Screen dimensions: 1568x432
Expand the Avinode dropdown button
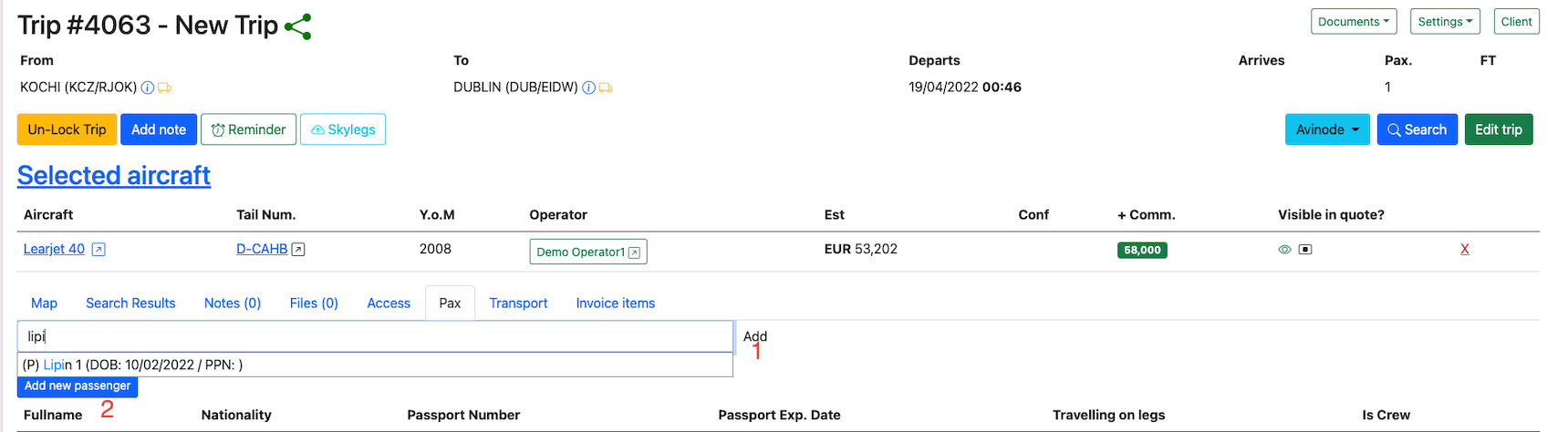click(x=1327, y=129)
